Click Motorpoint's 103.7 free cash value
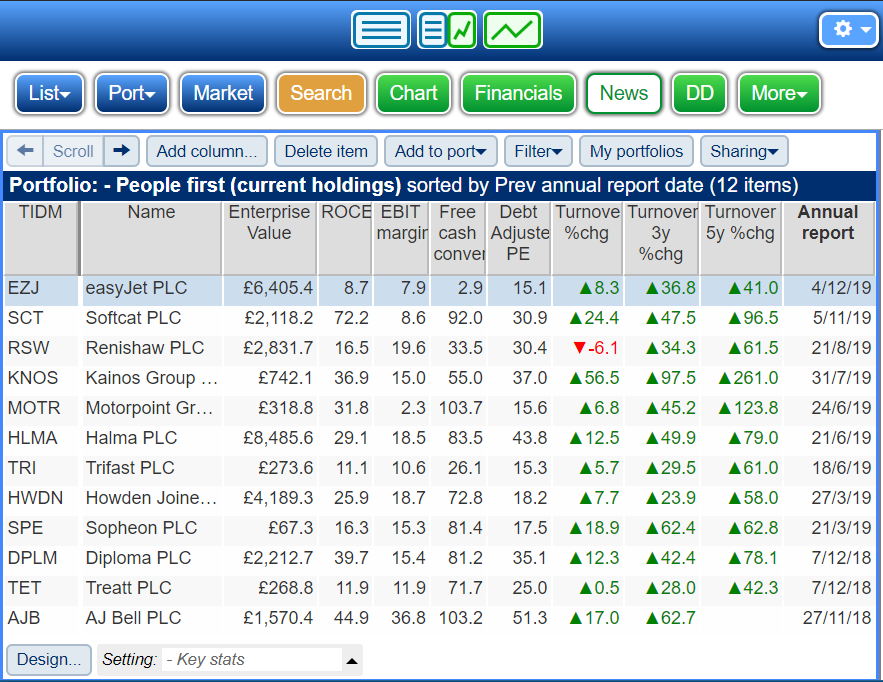The image size is (883, 682). (x=461, y=408)
